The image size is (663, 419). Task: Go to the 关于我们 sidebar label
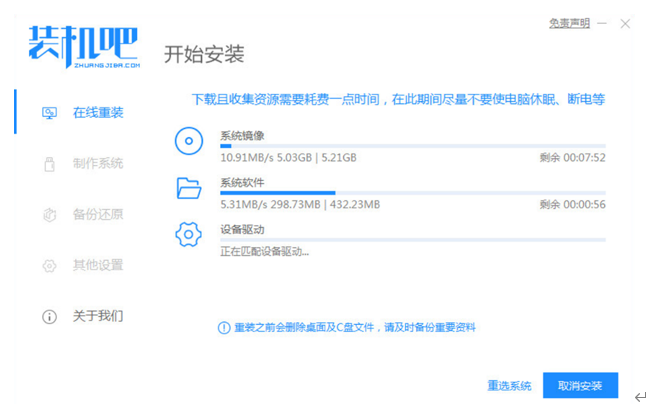(98, 316)
